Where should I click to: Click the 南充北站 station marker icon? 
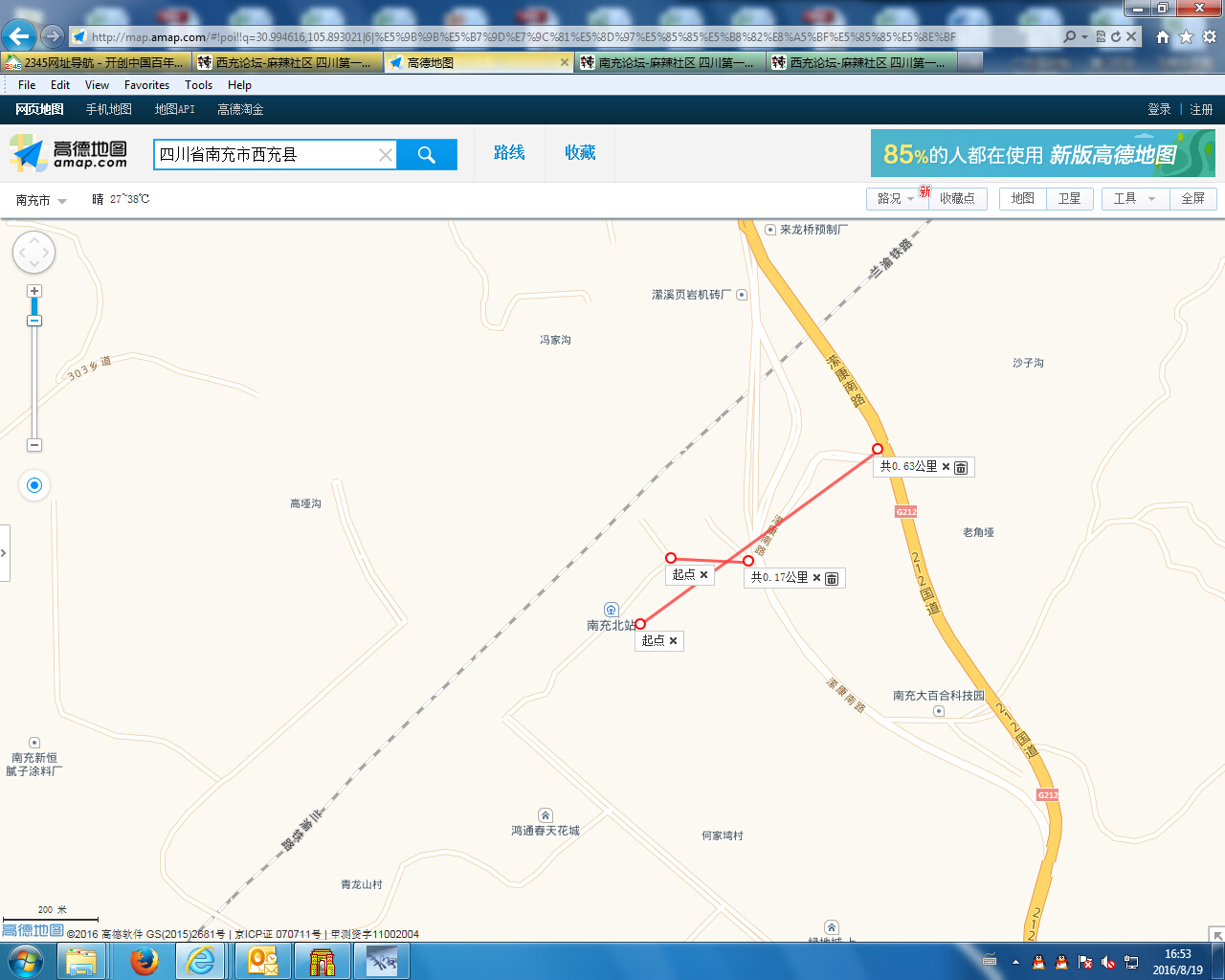tap(611, 610)
